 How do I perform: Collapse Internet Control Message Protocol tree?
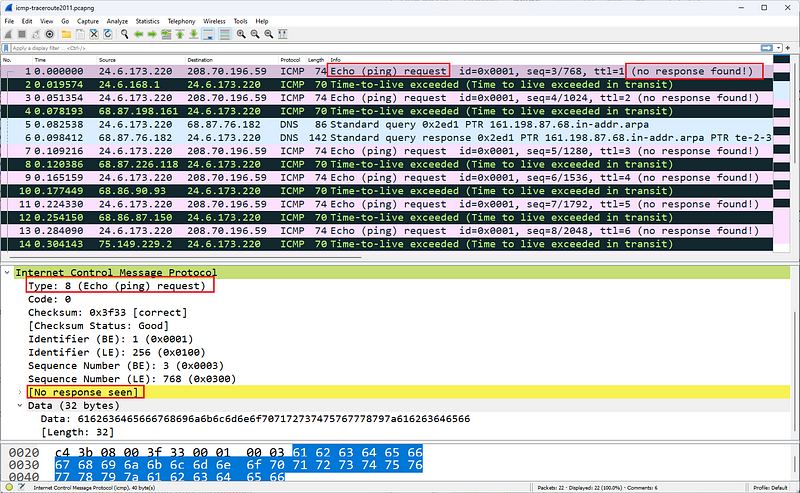7,273
